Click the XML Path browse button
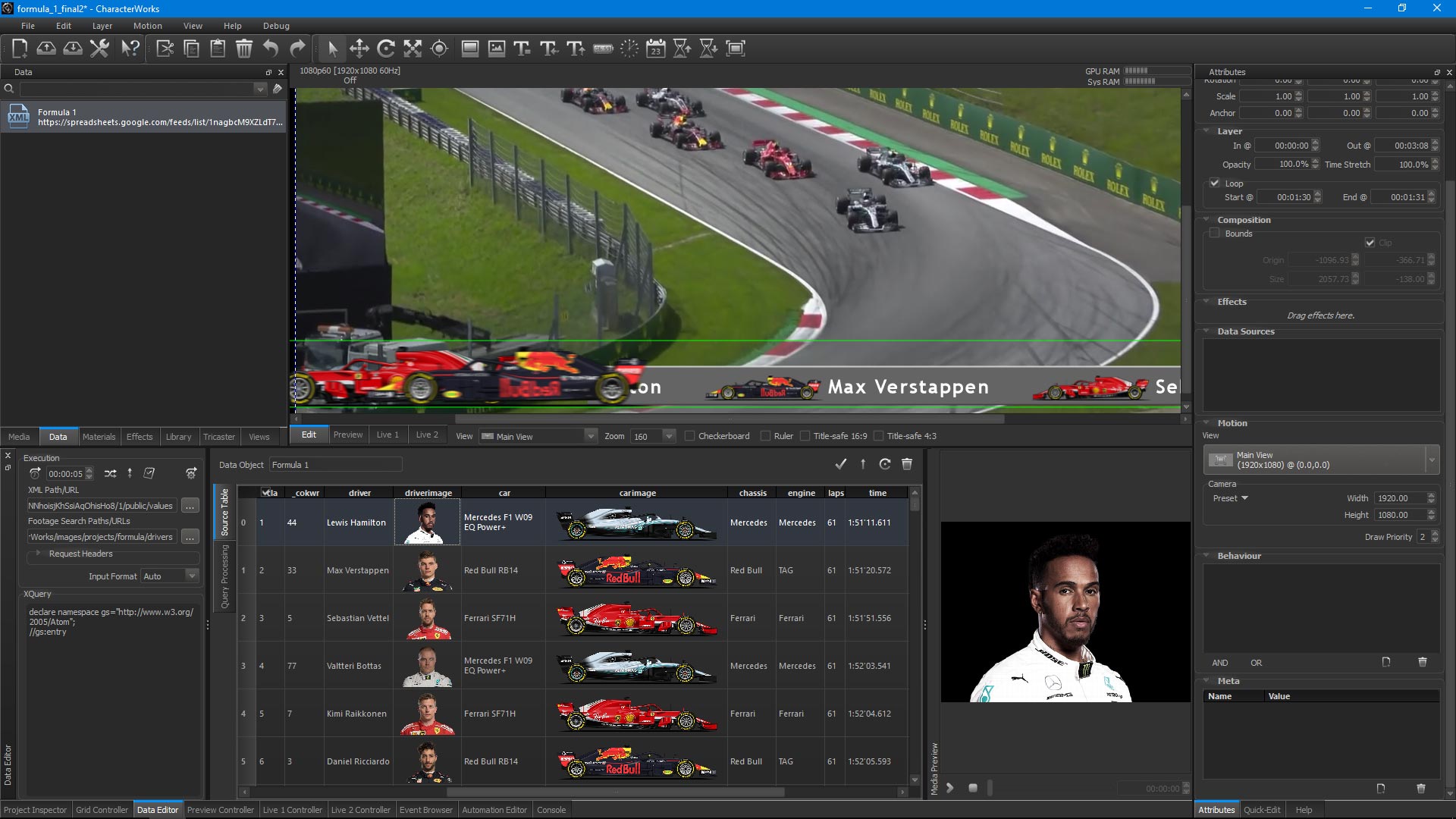1456x819 pixels. click(190, 506)
